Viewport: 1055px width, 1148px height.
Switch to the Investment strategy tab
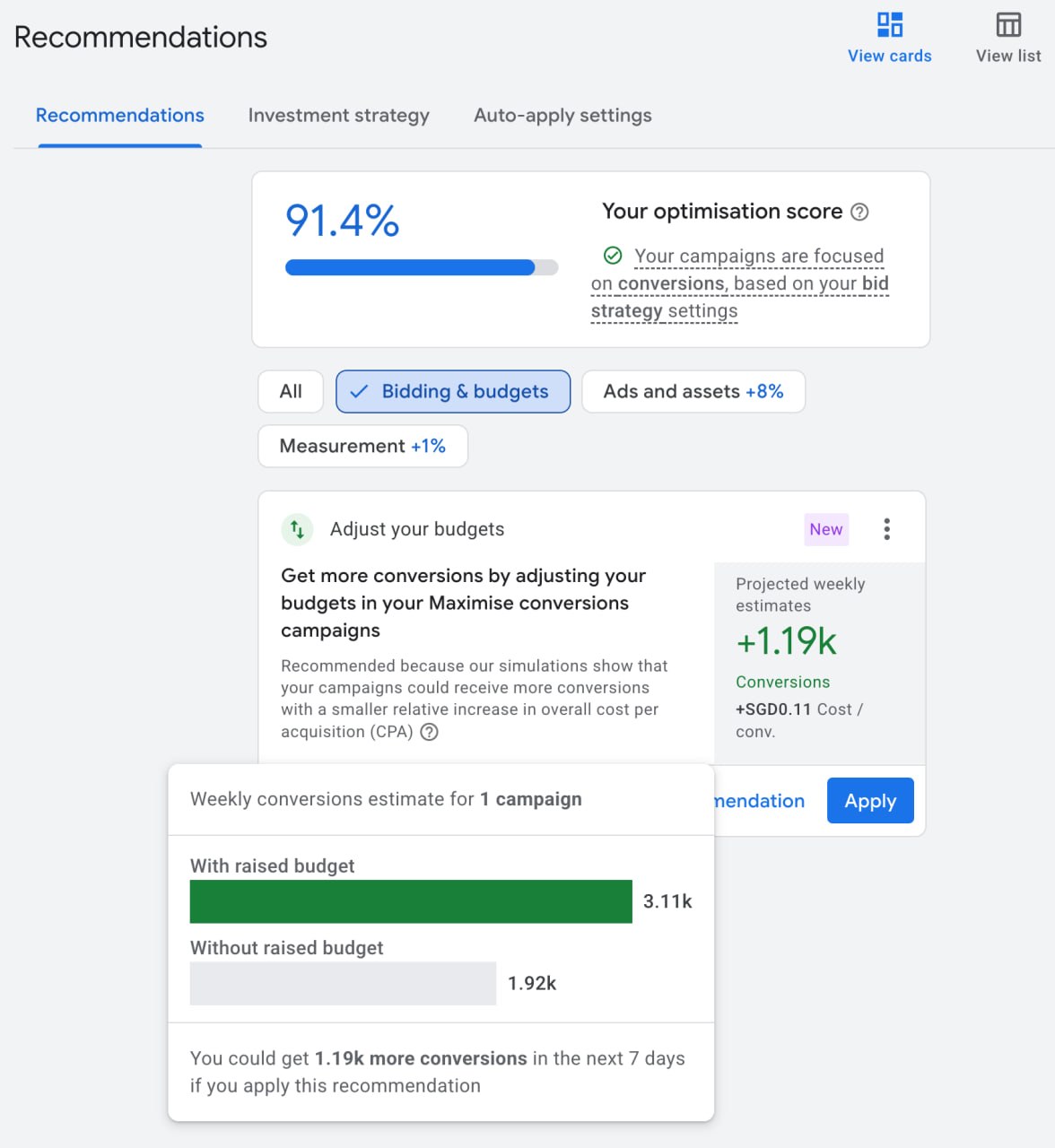[338, 116]
